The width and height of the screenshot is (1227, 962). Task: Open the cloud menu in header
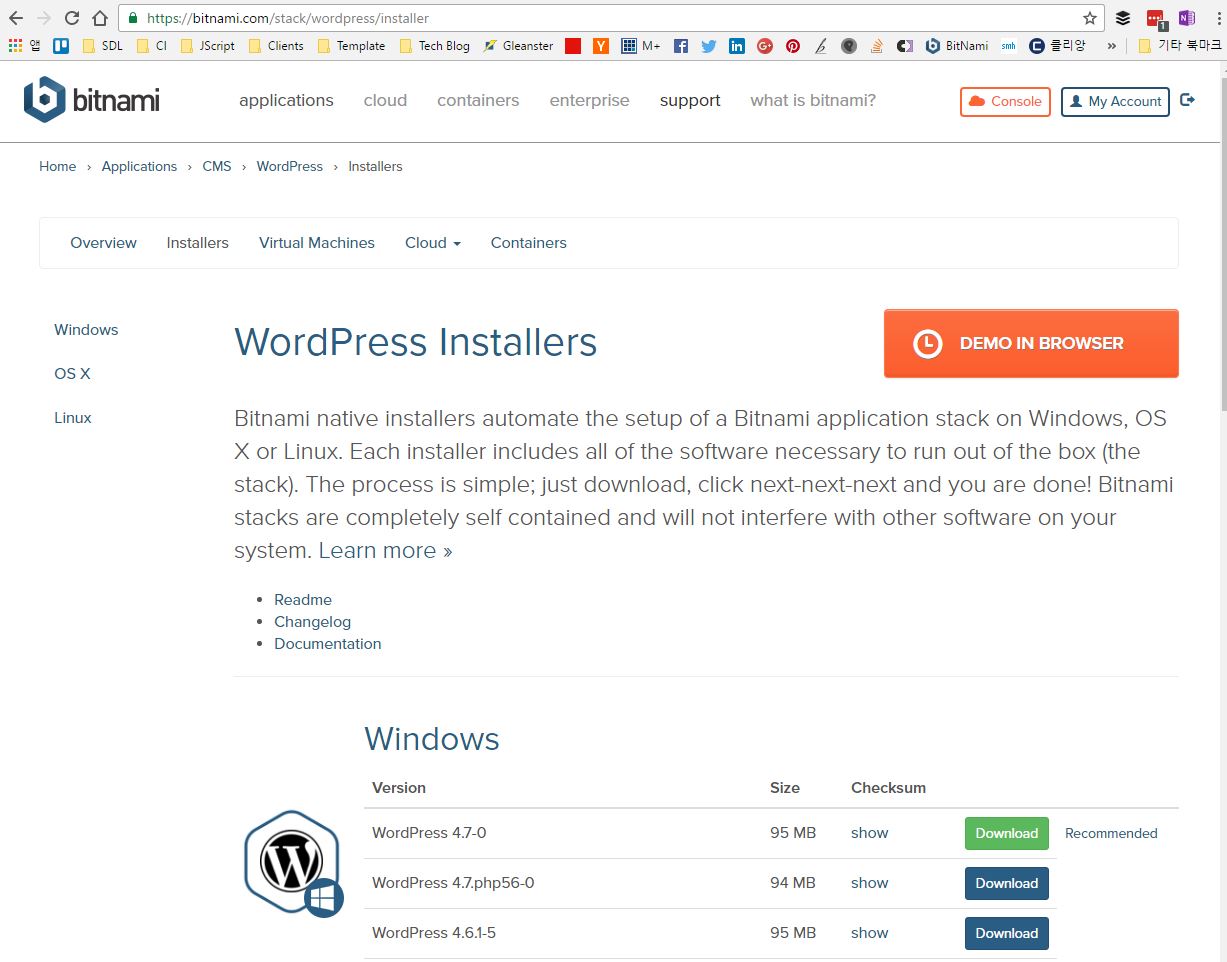point(385,101)
